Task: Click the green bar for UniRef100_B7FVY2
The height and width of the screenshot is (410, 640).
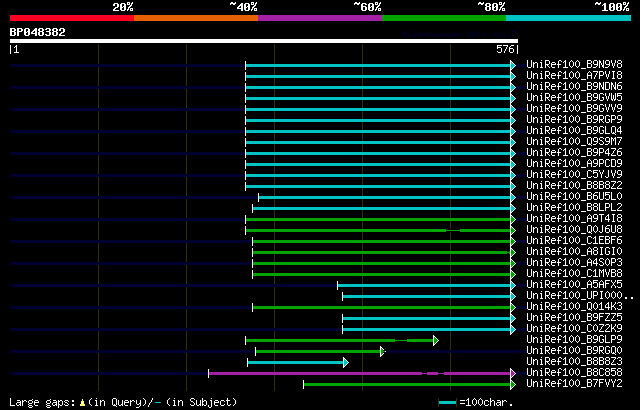Action: coord(407,384)
